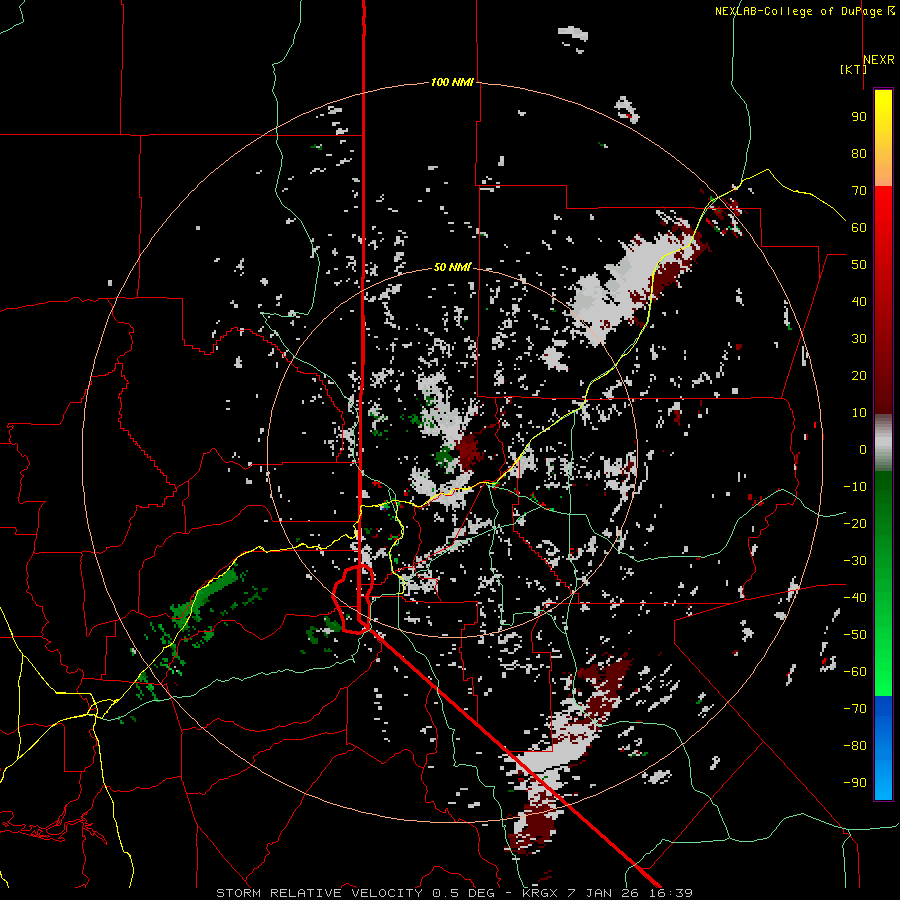Select the -70 value on the velocity scale

click(x=855, y=709)
